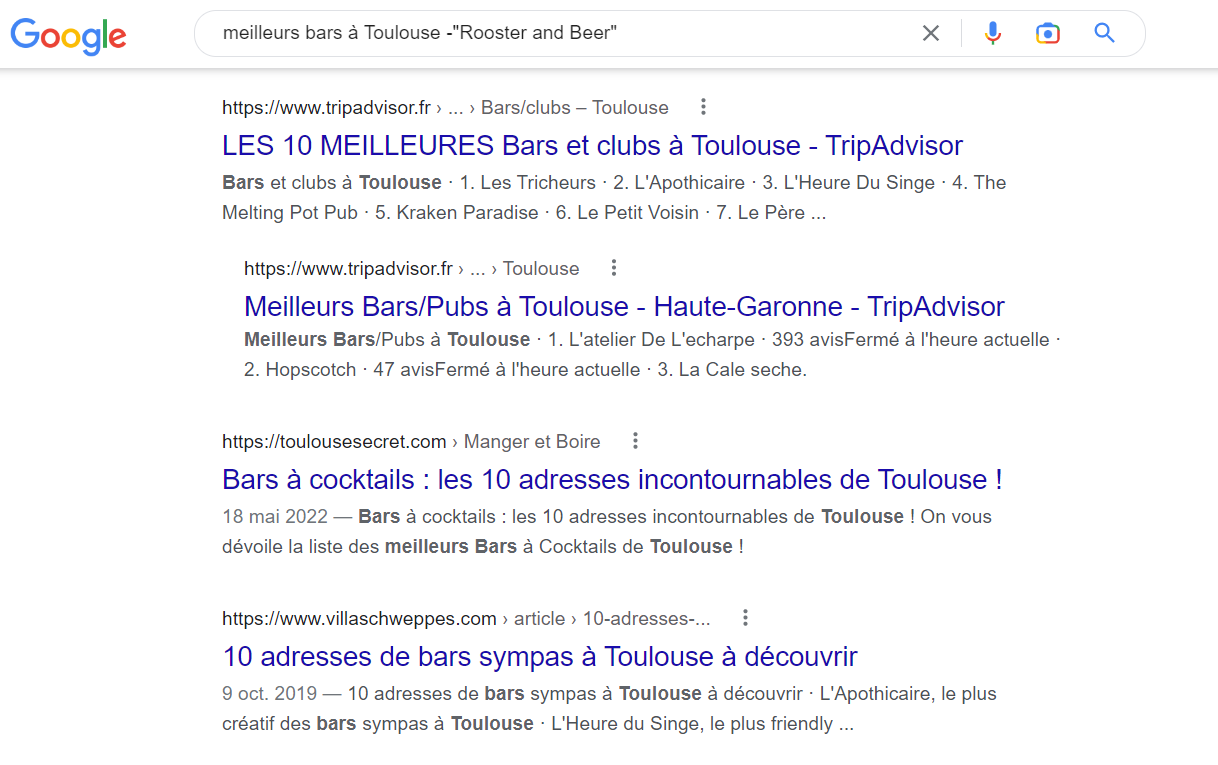
Task: Open the three-dot menu for the TripAdvisor result
Action: [x=703, y=106]
